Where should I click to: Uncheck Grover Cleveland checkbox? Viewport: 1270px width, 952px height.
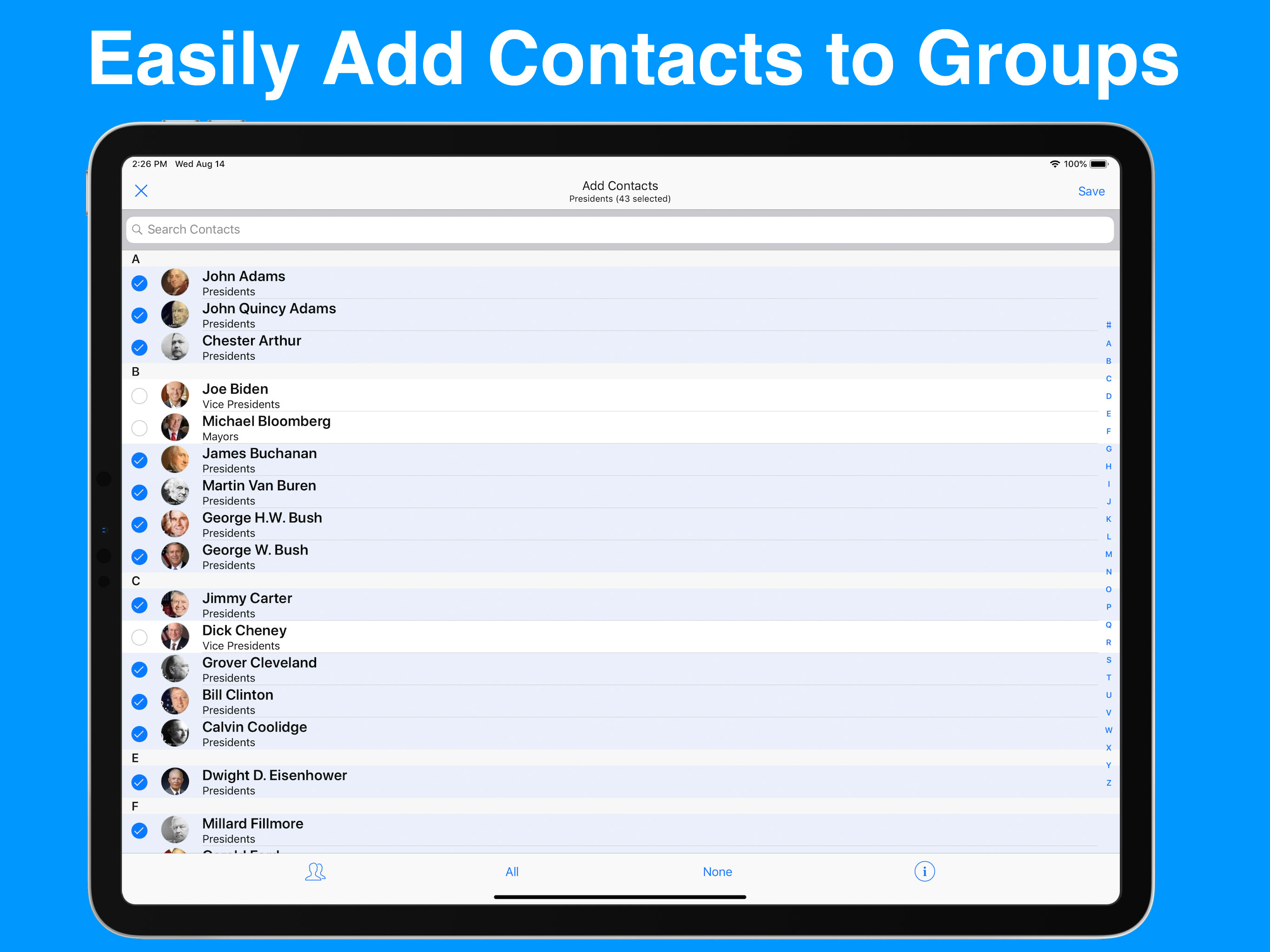[139, 669]
